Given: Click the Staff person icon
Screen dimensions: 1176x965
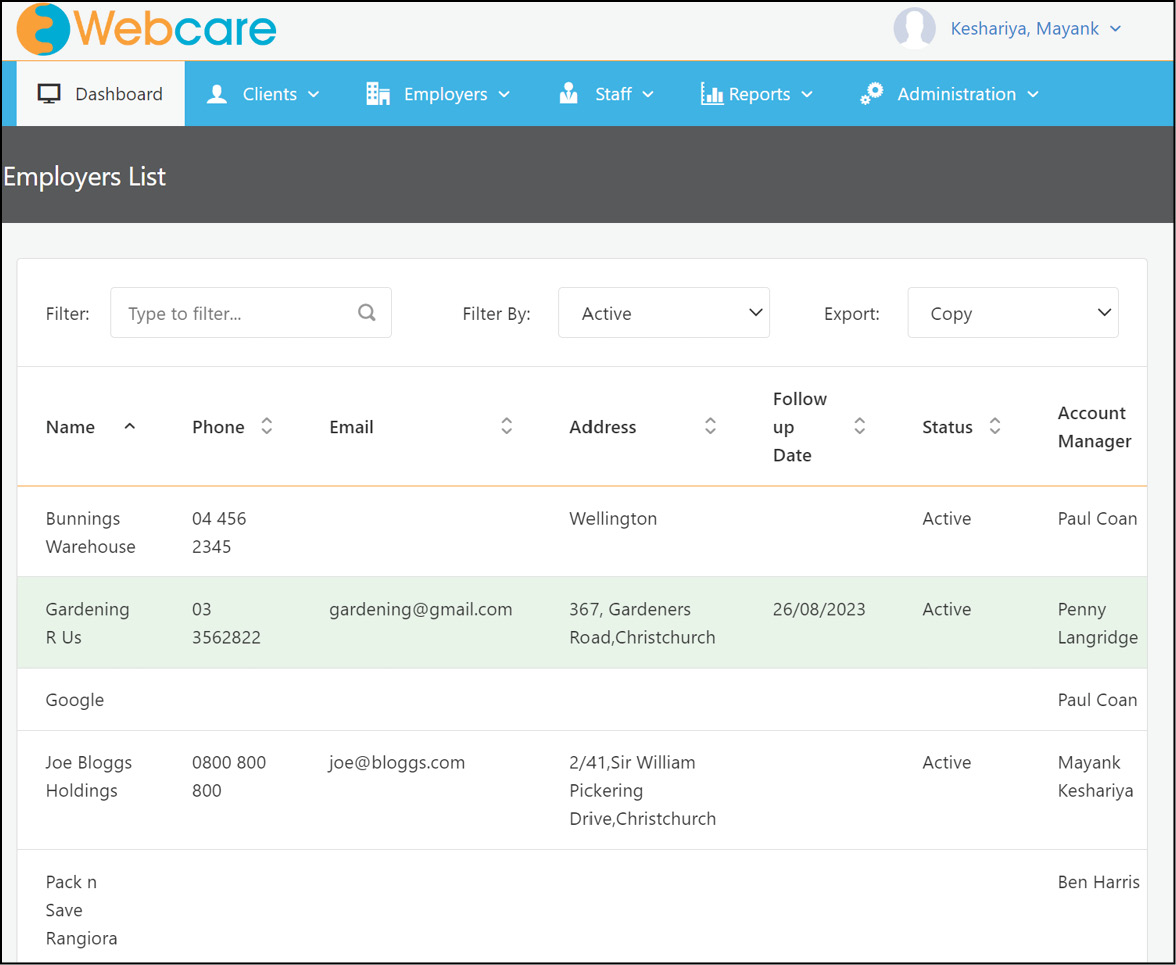Looking at the screenshot, I should coord(568,94).
